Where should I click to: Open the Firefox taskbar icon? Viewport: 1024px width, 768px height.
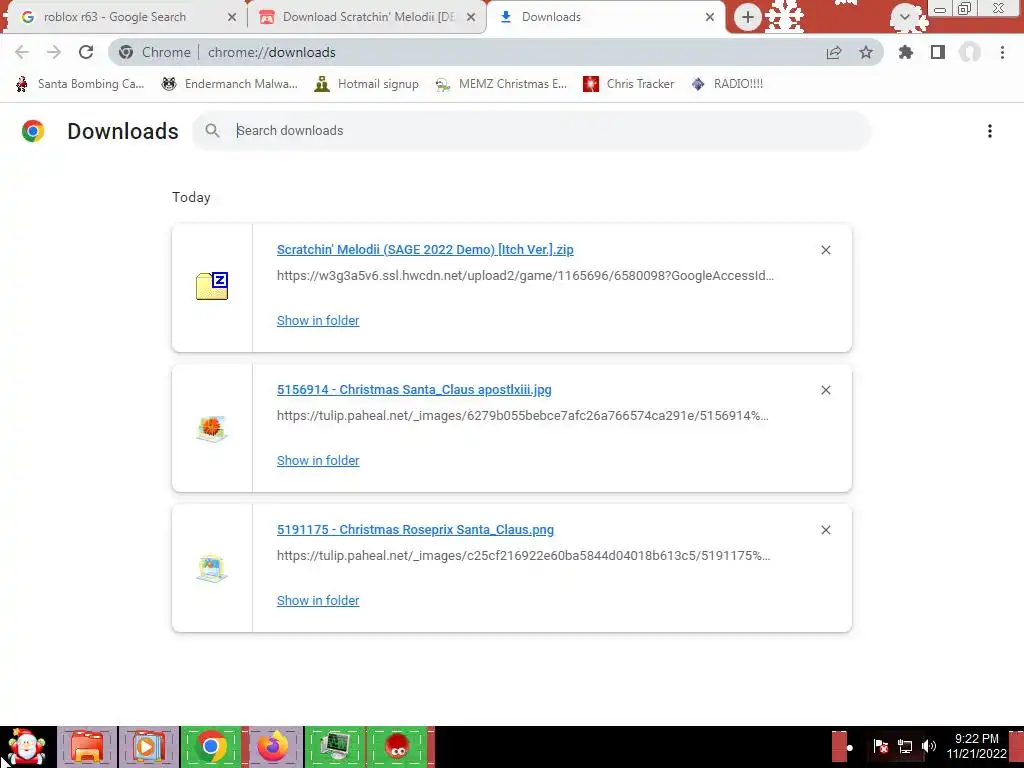click(273, 747)
